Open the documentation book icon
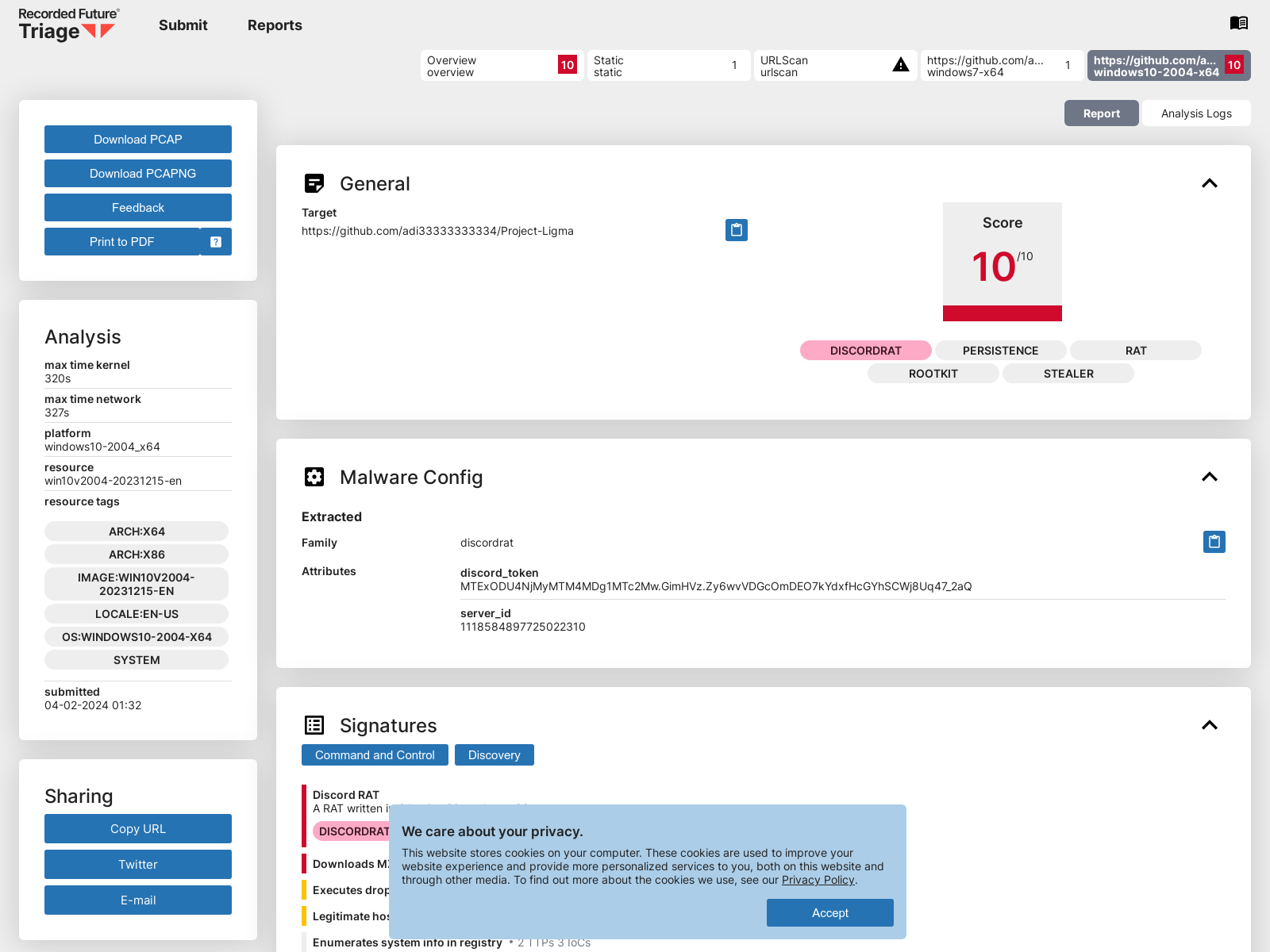1270x952 pixels. pyautogui.click(x=1238, y=23)
